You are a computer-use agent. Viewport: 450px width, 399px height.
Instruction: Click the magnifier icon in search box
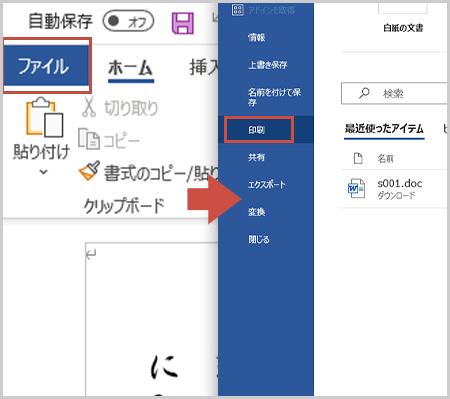coord(364,93)
